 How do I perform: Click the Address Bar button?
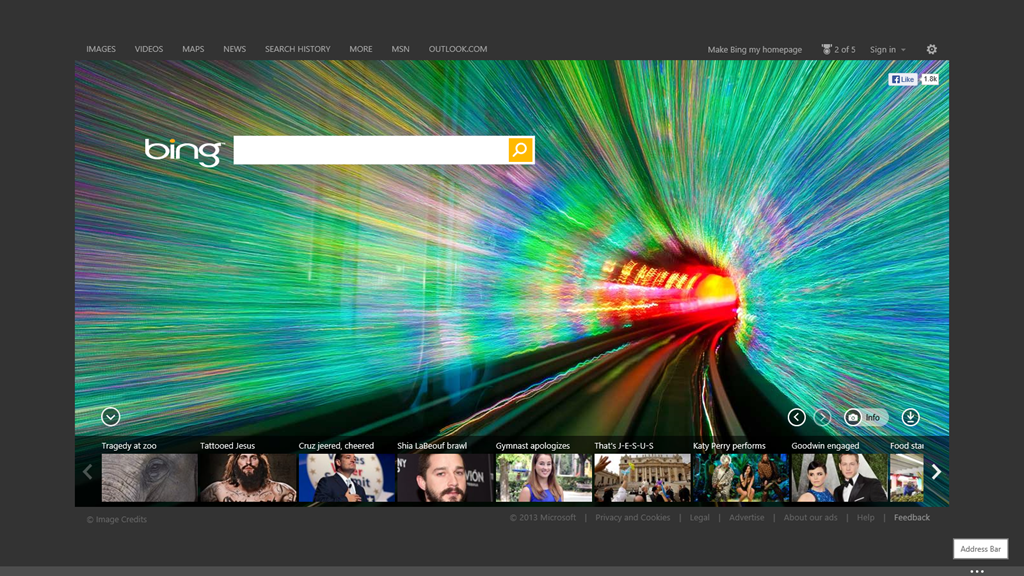[x=980, y=549]
